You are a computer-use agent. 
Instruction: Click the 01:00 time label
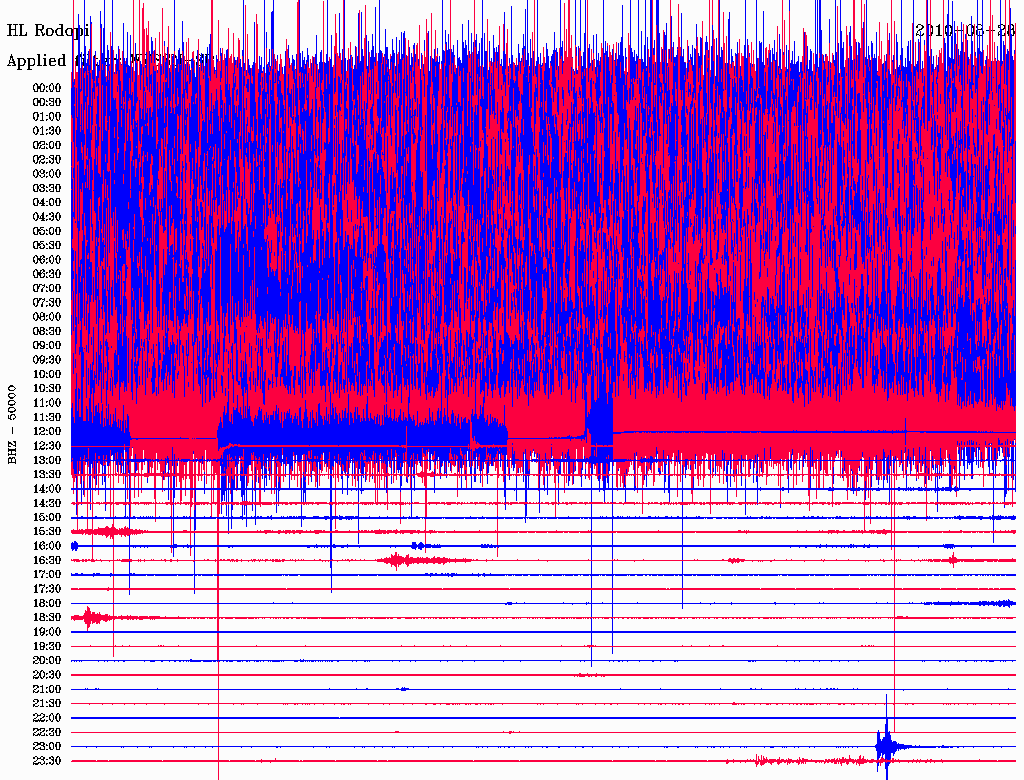coord(47,116)
